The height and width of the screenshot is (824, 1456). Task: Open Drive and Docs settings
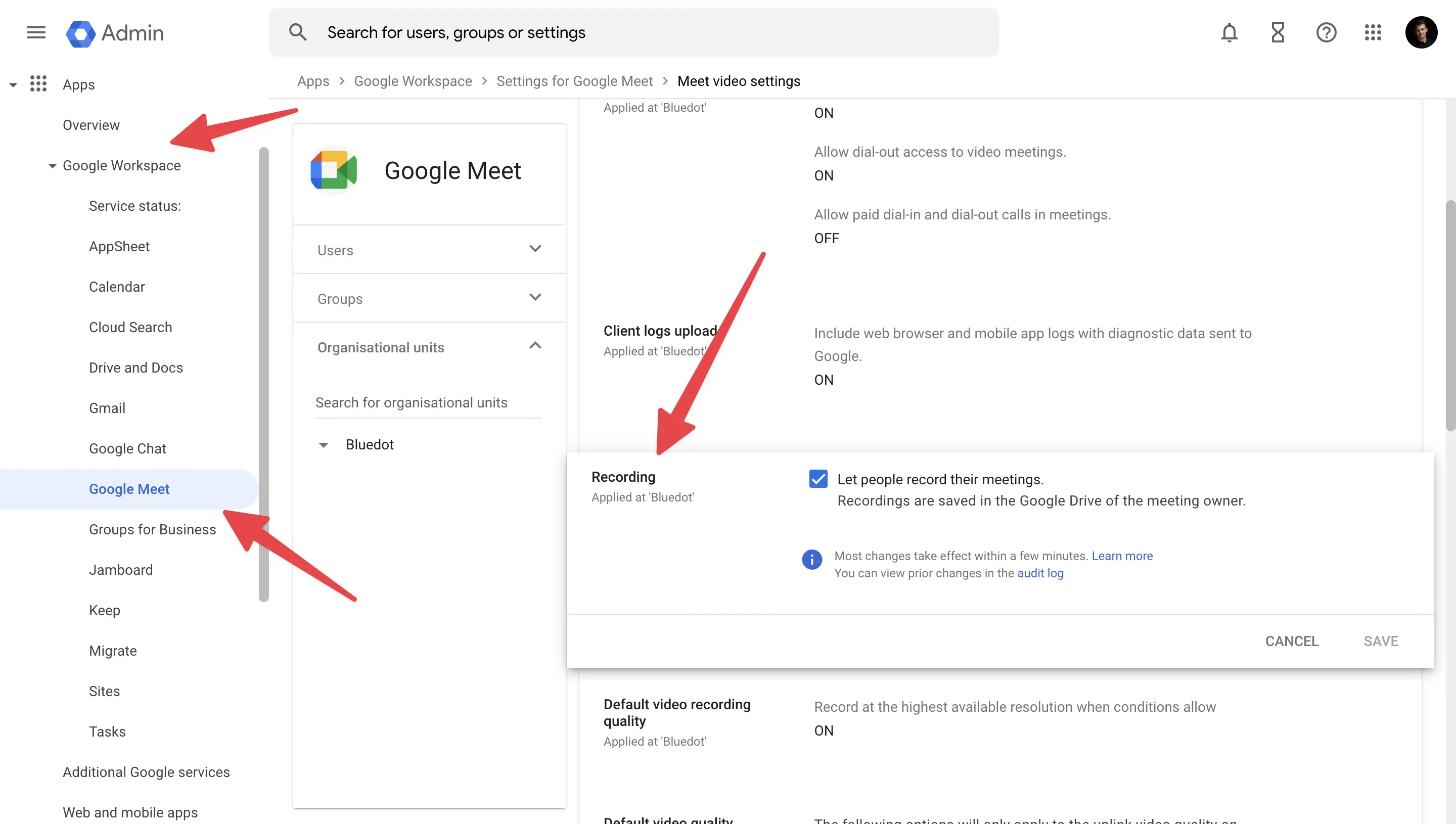pos(136,368)
